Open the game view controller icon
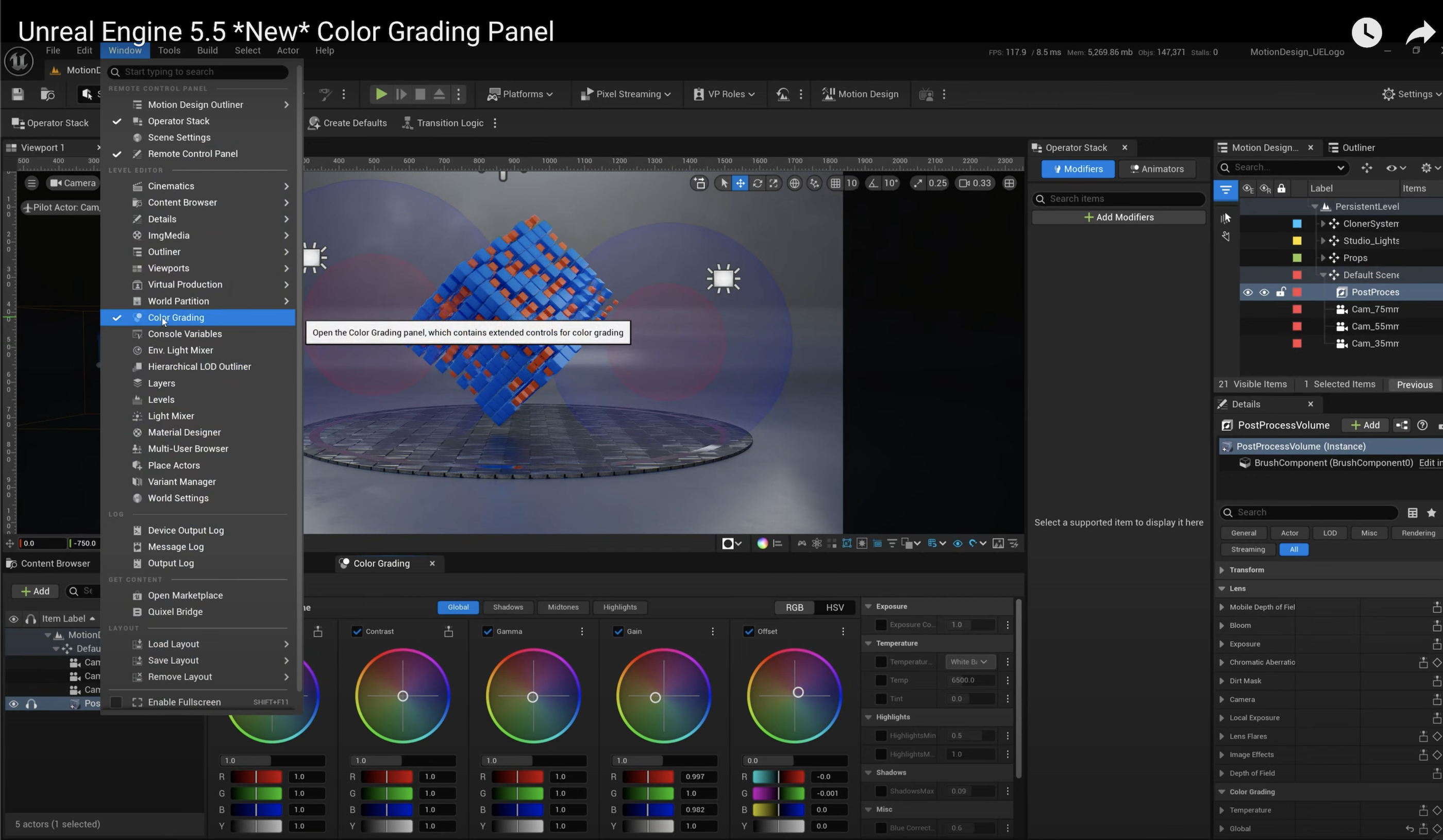 coord(802,543)
